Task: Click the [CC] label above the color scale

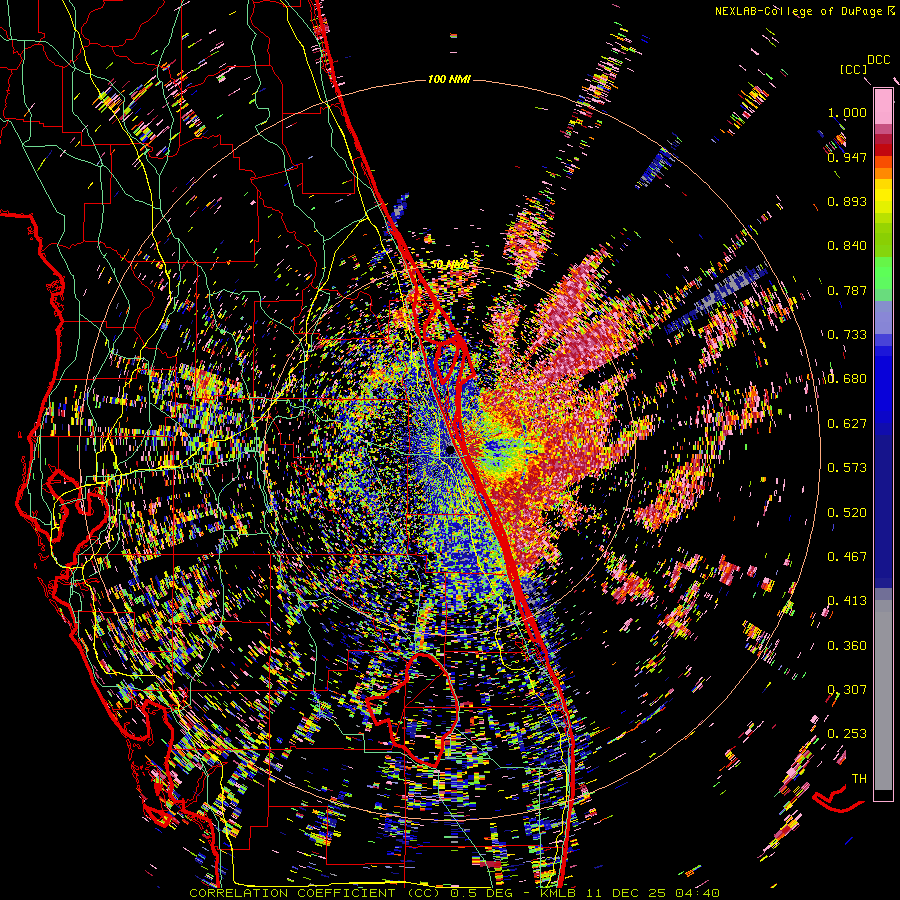Action: click(853, 69)
